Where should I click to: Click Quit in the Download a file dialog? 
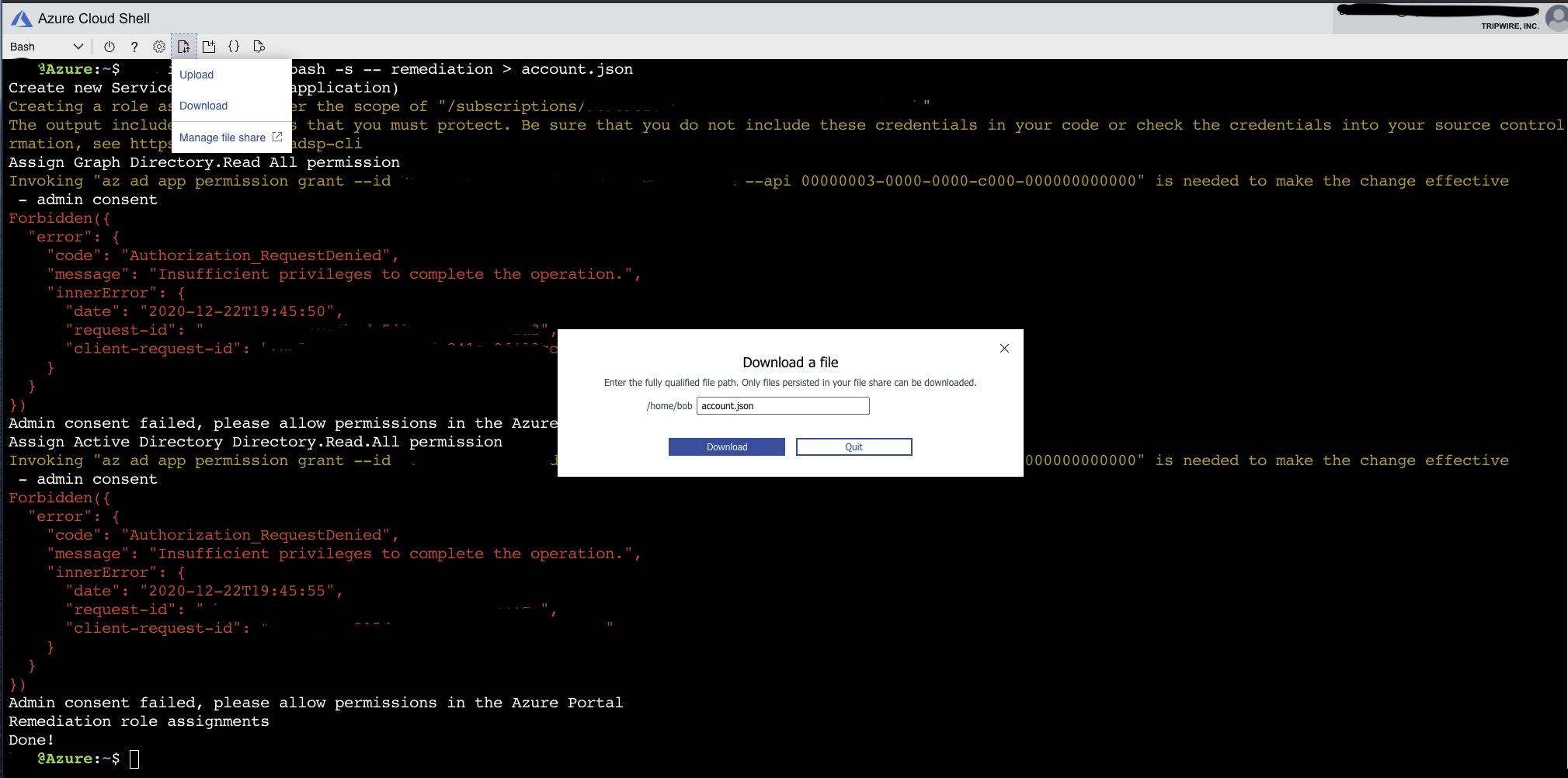coord(854,446)
